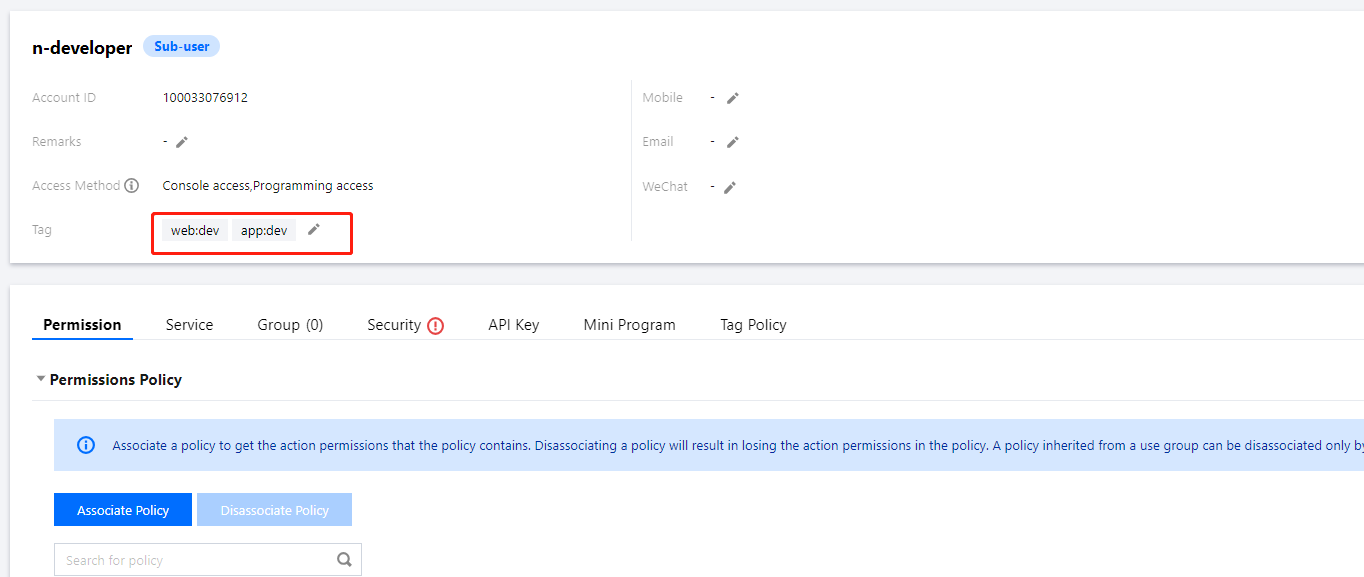Edit tags with the pencil icon
Viewport: 1364px width, 577px height.
[314, 230]
